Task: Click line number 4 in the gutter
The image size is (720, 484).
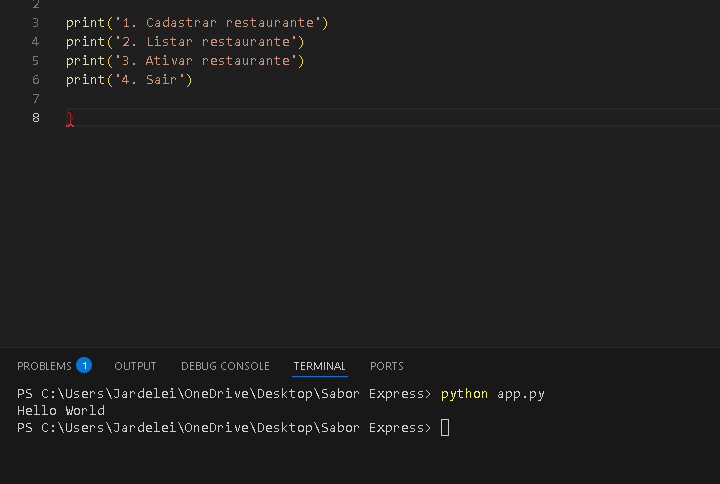Action: point(35,41)
